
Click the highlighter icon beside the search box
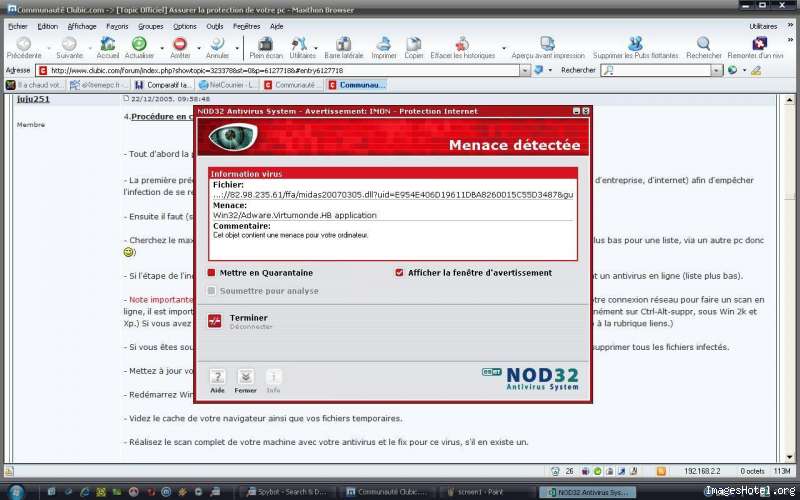[x=756, y=70]
